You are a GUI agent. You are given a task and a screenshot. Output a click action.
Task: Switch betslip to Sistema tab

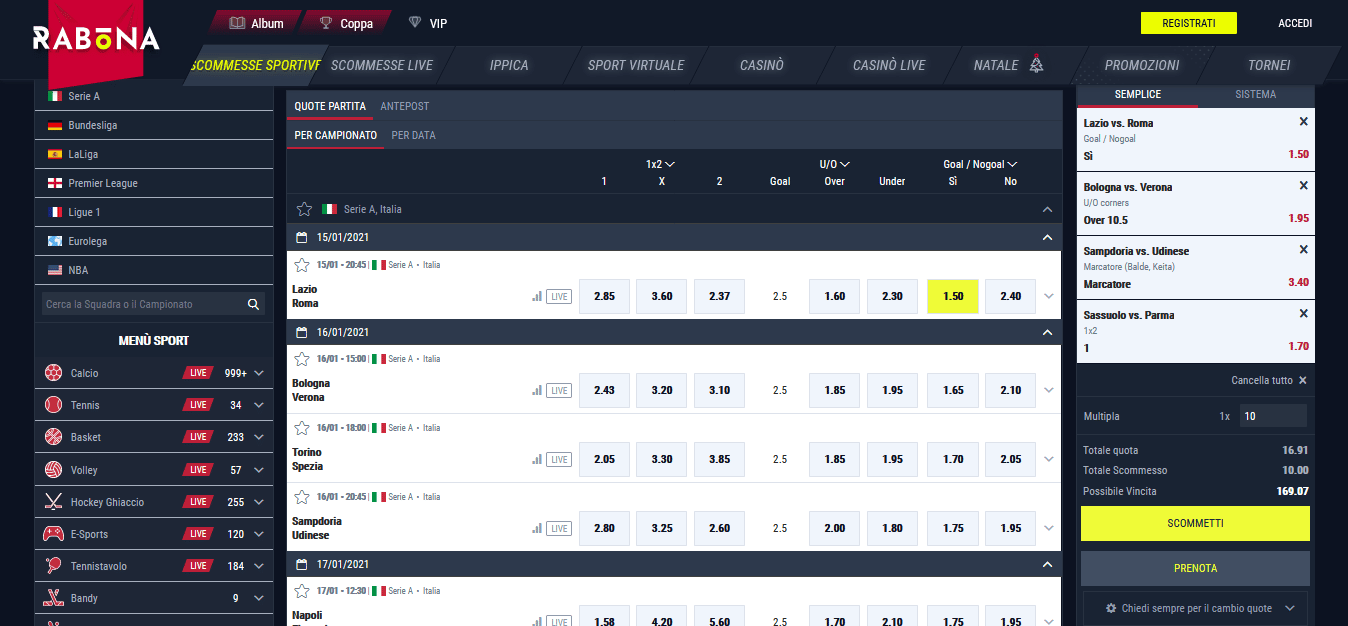[1255, 94]
